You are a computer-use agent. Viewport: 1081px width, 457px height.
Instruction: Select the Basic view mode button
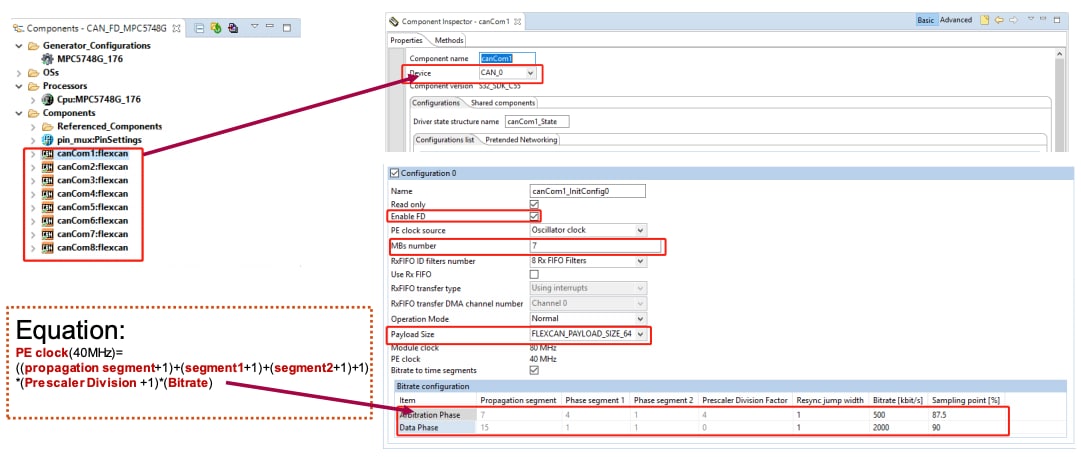tap(925, 20)
